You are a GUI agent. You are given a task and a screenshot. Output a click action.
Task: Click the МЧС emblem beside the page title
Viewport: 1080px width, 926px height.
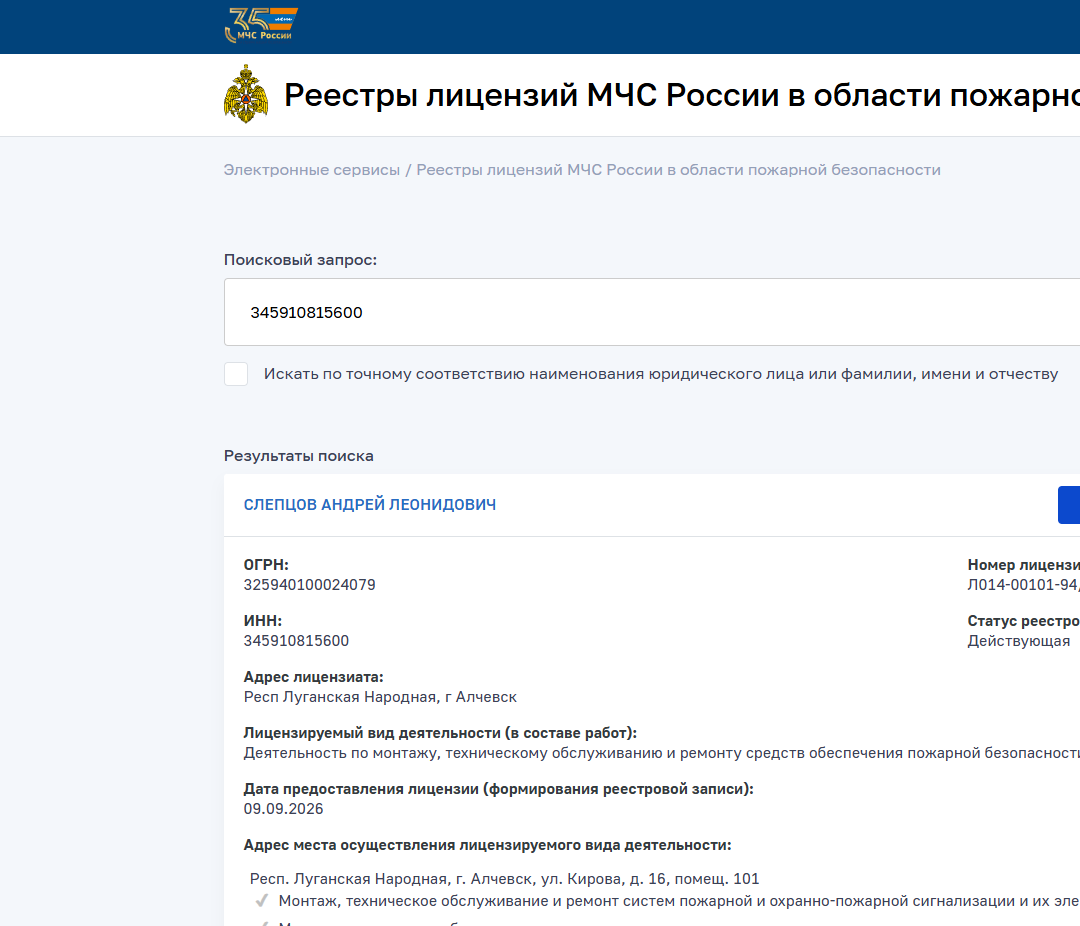[x=246, y=94]
